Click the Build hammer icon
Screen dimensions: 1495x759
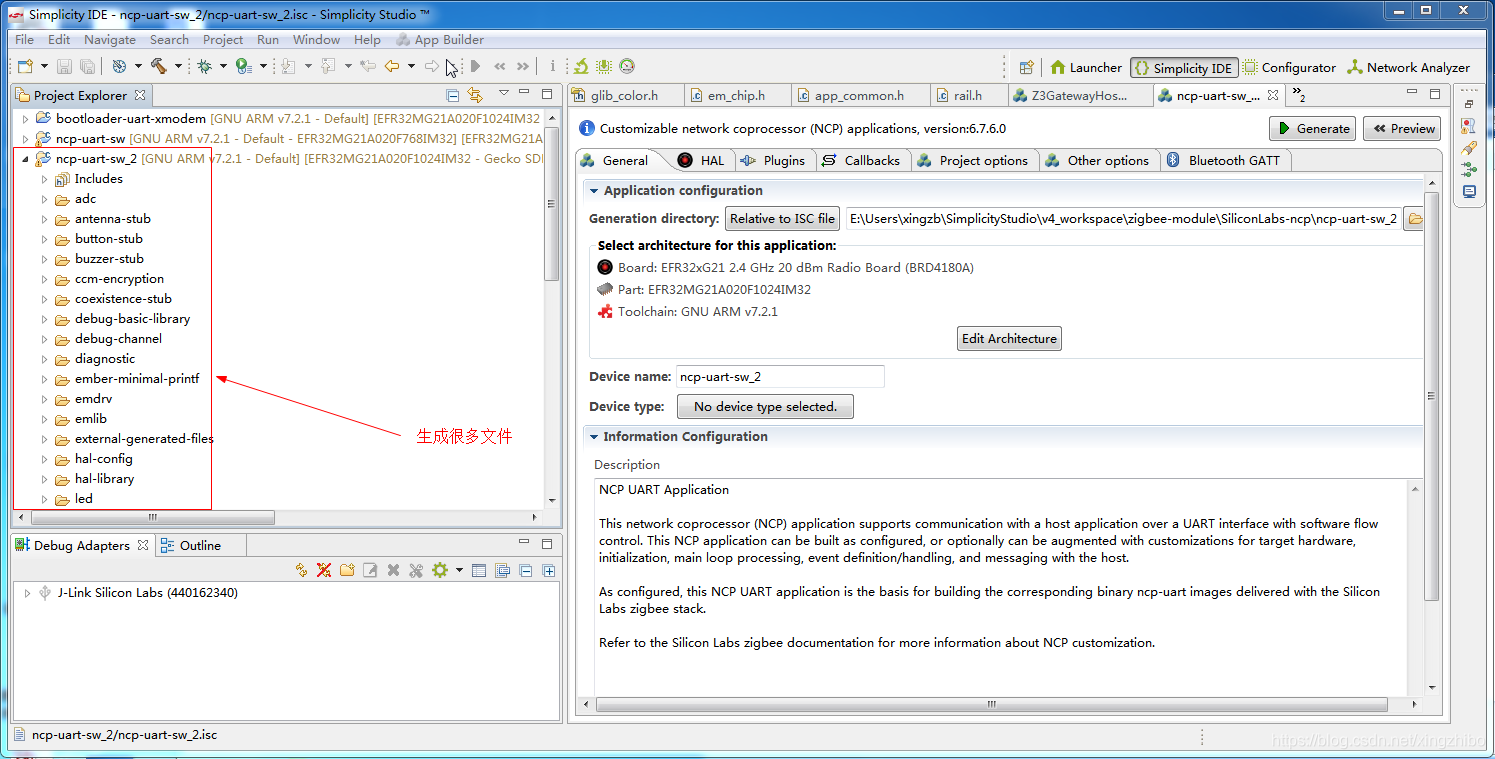tap(159, 66)
